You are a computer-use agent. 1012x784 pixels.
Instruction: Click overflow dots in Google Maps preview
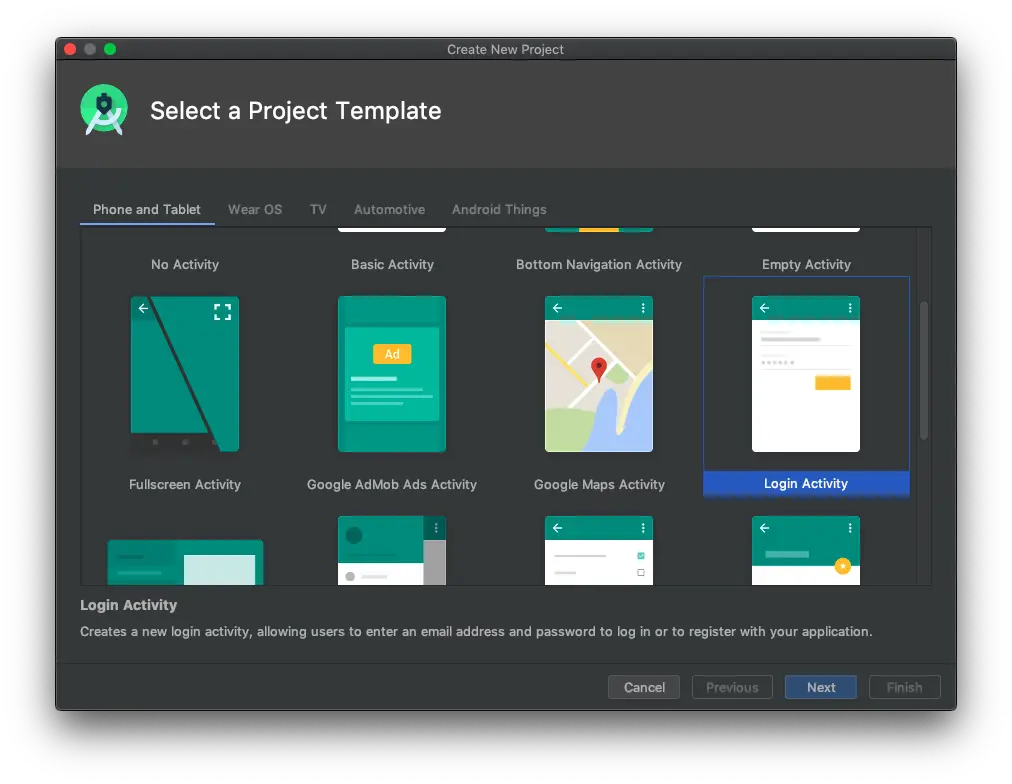[643, 308]
